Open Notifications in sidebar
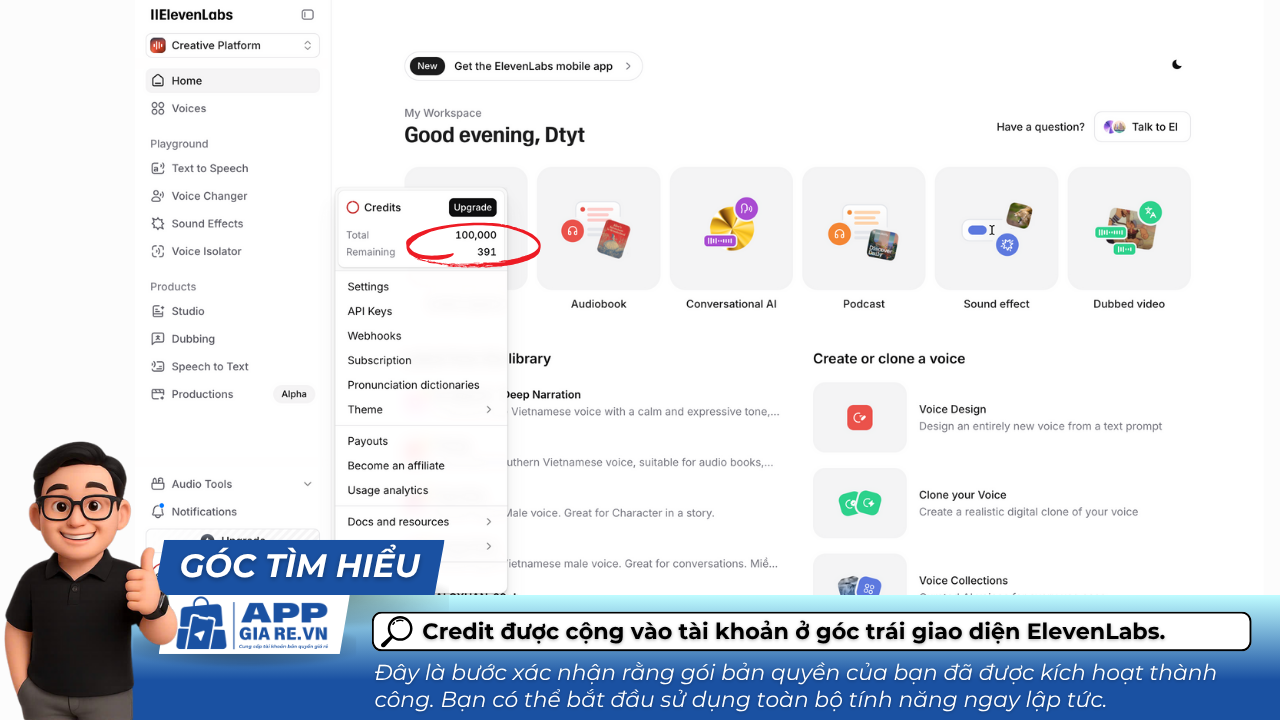1280x720 pixels. [x=232, y=512]
